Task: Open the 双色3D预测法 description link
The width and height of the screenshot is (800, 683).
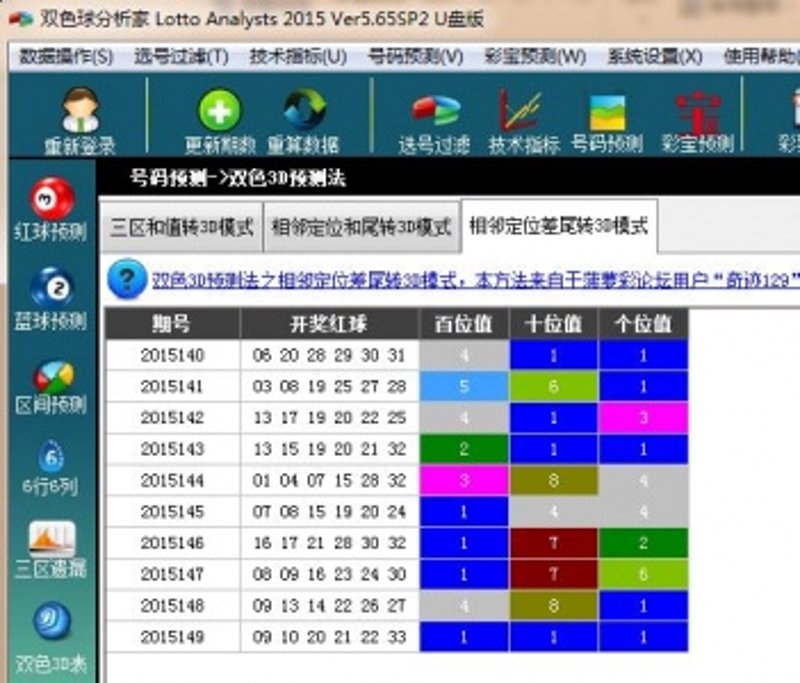Action: tap(476, 281)
